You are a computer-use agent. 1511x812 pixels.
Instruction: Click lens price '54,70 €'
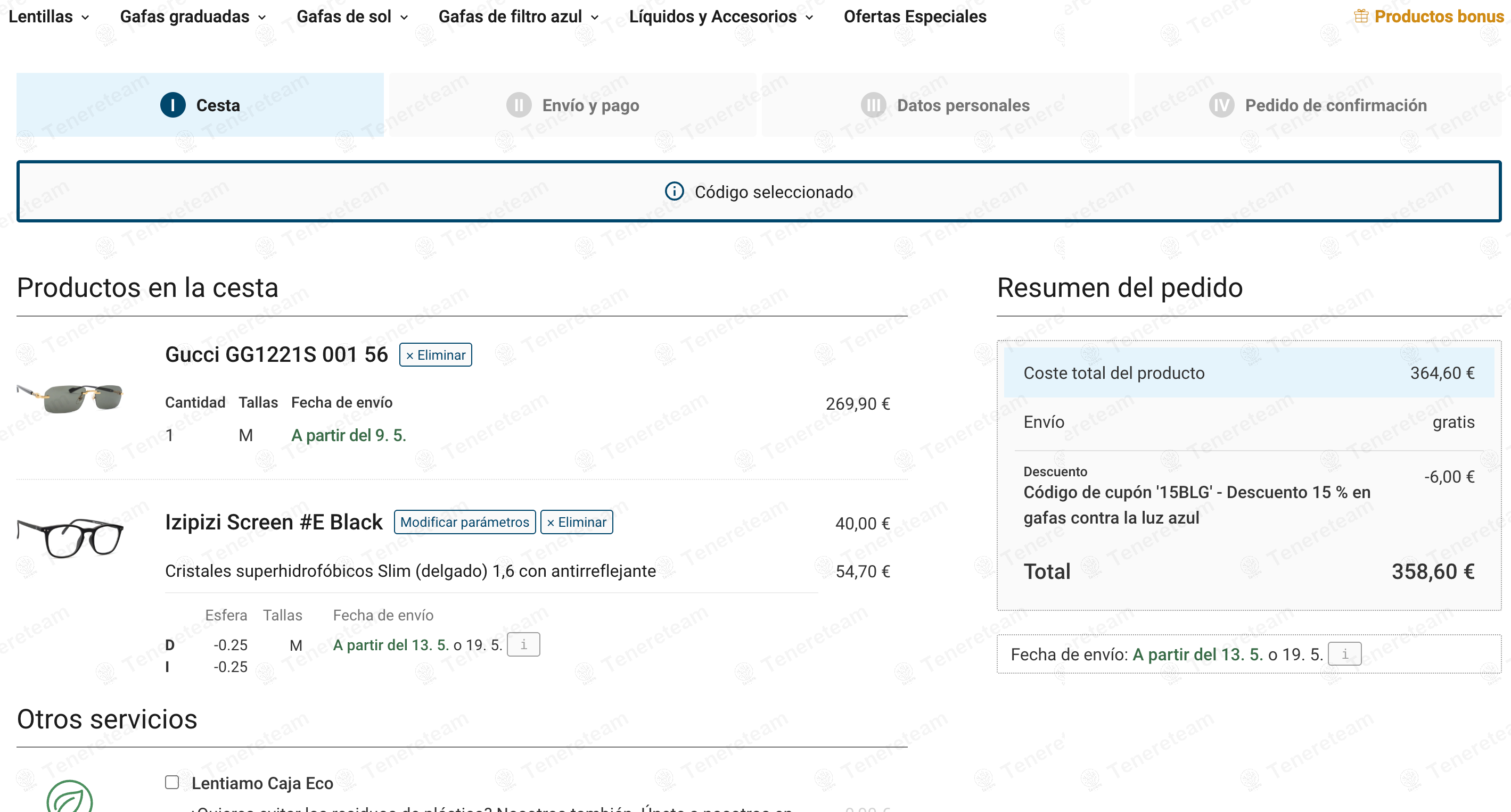[863, 571]
